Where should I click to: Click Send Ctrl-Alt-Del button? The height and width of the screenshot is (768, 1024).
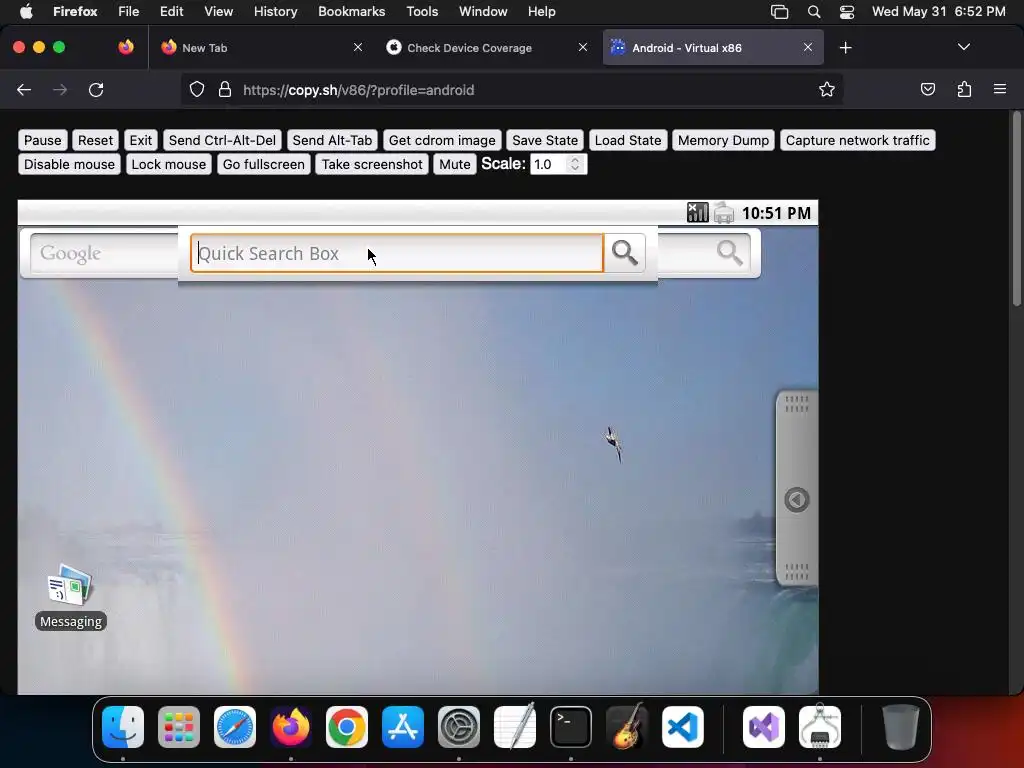(x=222, y=140)
